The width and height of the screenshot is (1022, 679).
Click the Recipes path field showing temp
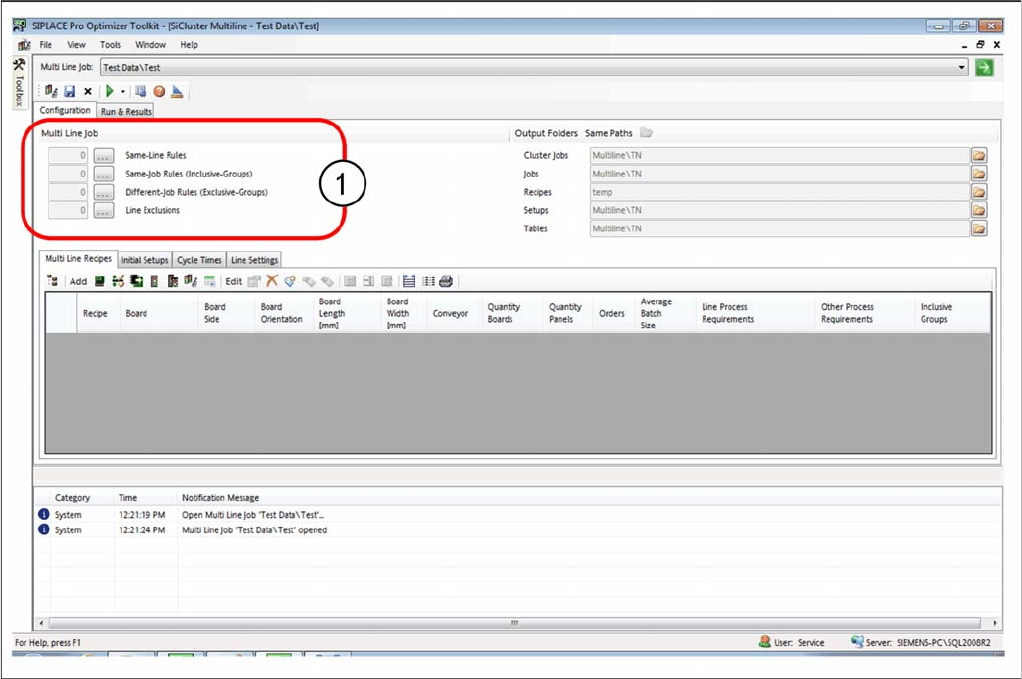780,192
